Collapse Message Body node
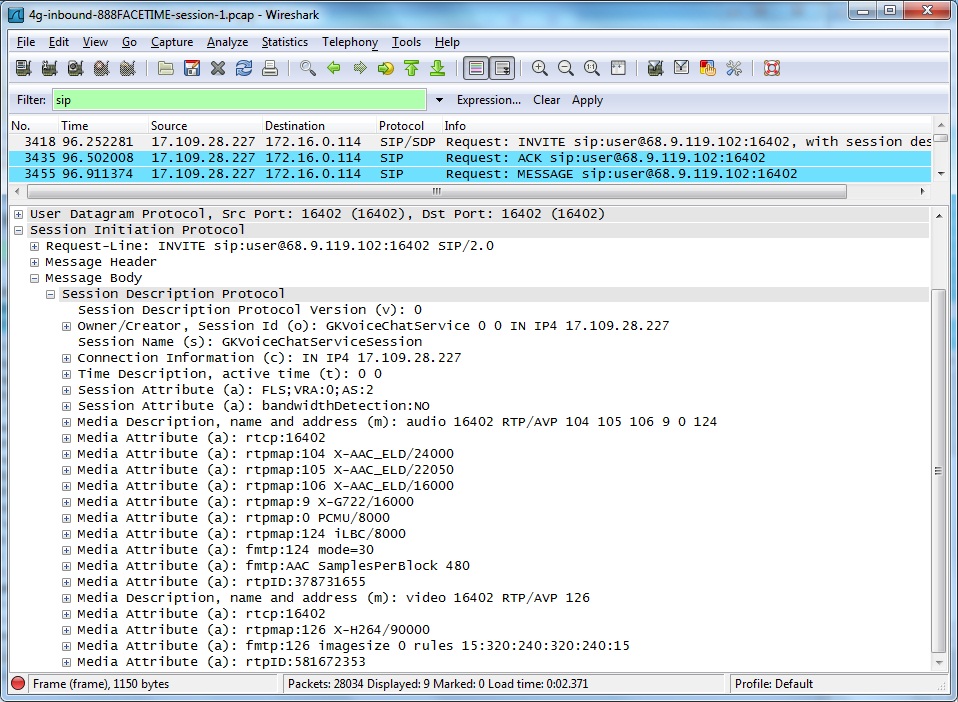This screenshot has height=702, width=958. click(34, 278)
